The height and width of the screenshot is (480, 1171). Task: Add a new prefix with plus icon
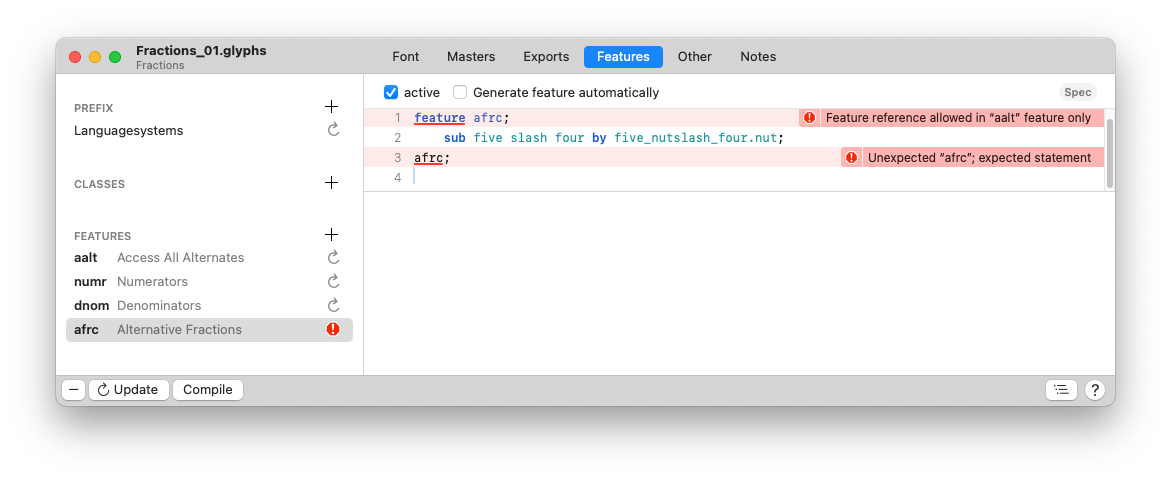coord(332,107)
